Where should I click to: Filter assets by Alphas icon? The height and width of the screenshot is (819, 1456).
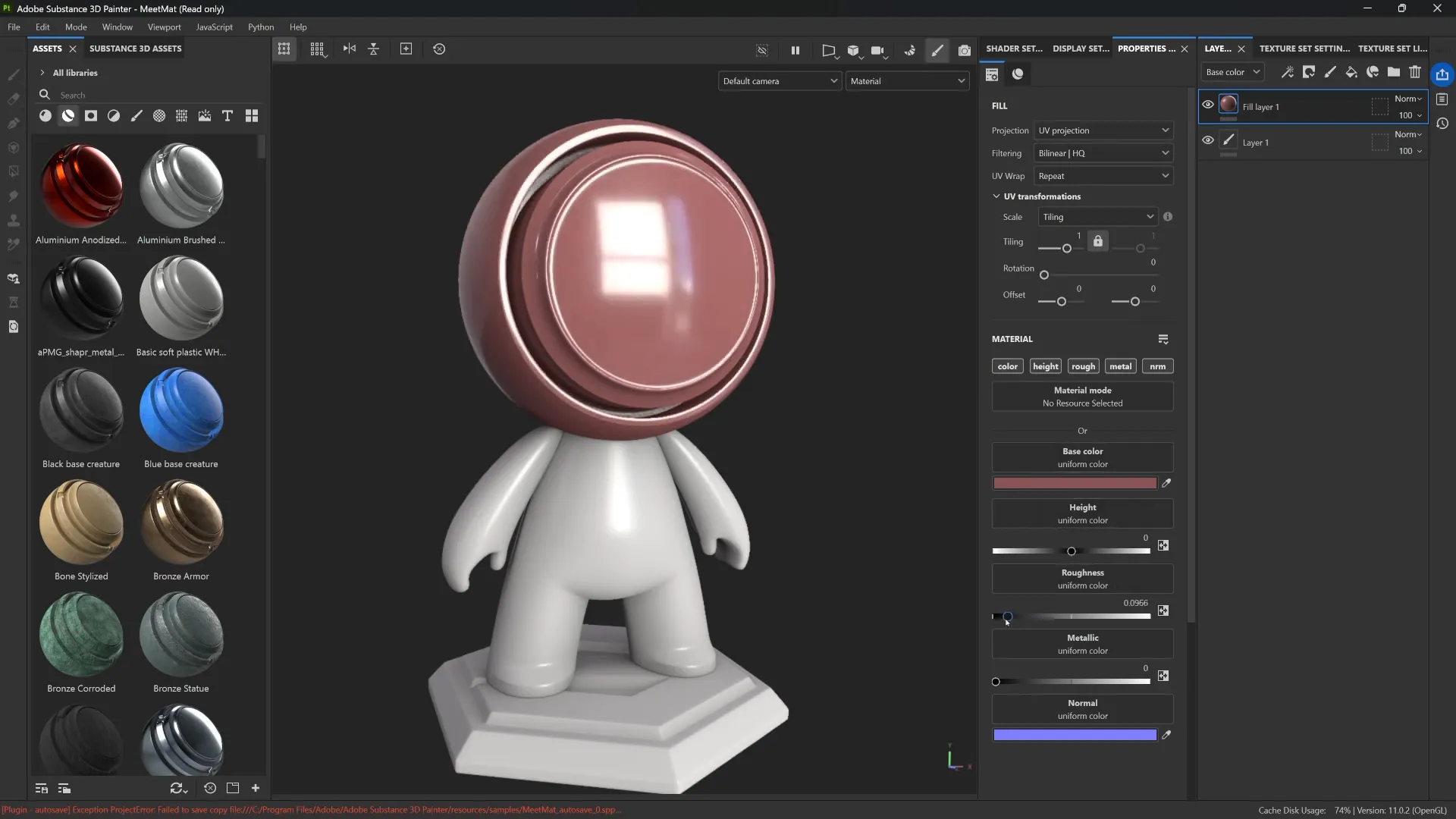159,116
